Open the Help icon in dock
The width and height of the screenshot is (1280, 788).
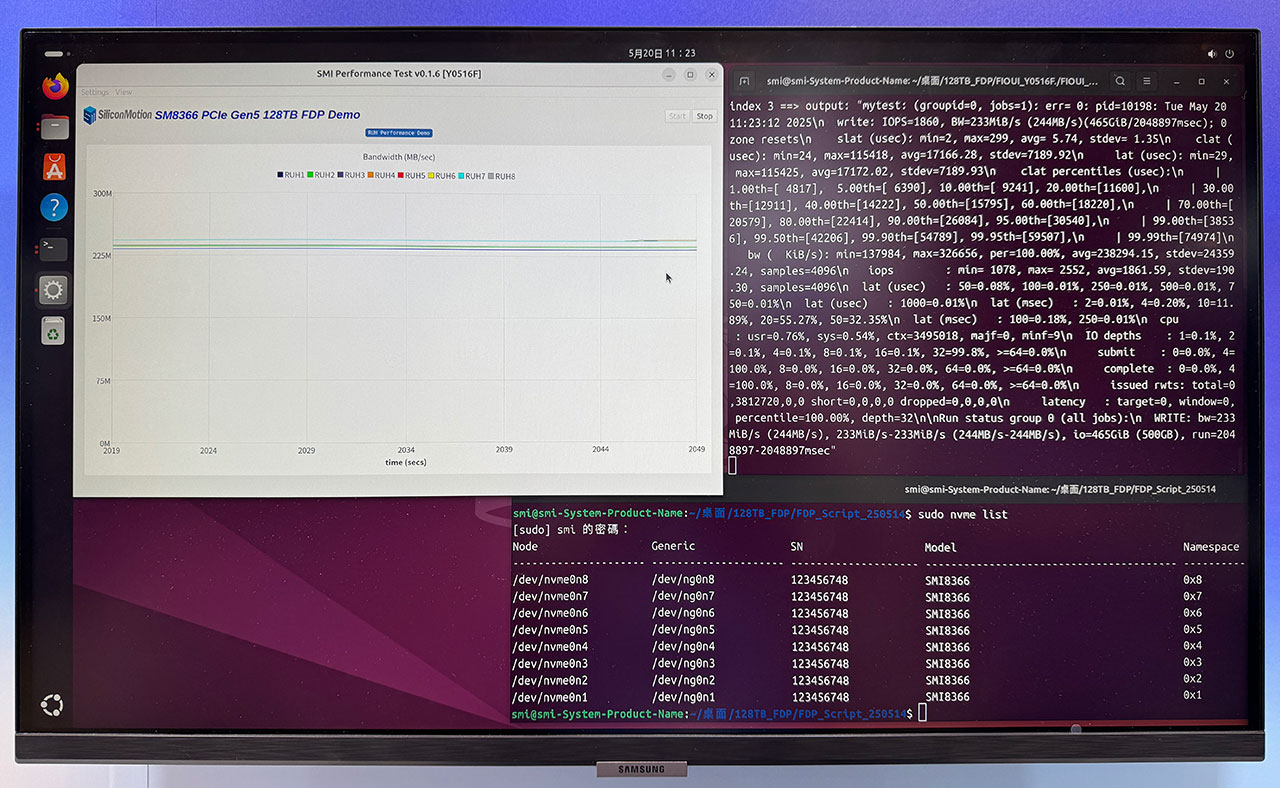point(54,208)
